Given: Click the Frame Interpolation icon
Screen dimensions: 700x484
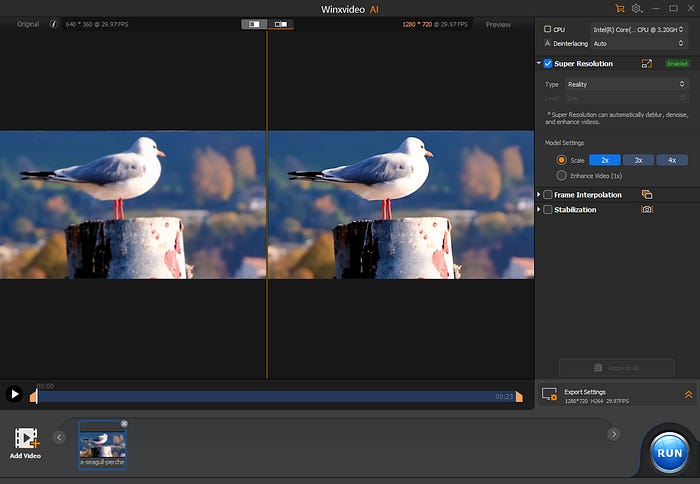Looking at the screenshot, I should point(647,194).
